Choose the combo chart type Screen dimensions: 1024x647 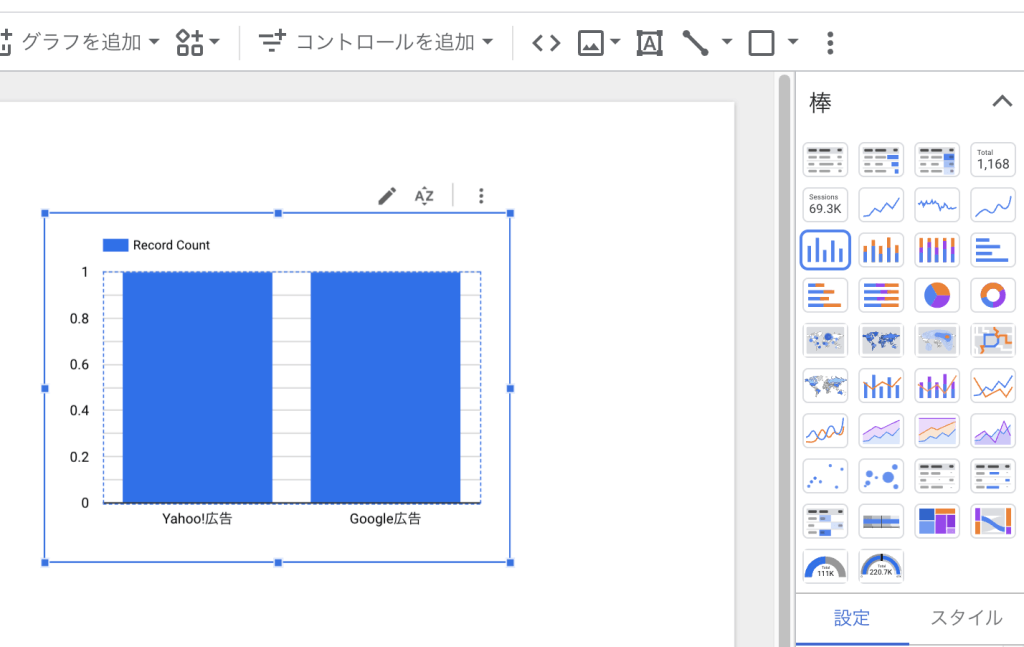[881, 385]
